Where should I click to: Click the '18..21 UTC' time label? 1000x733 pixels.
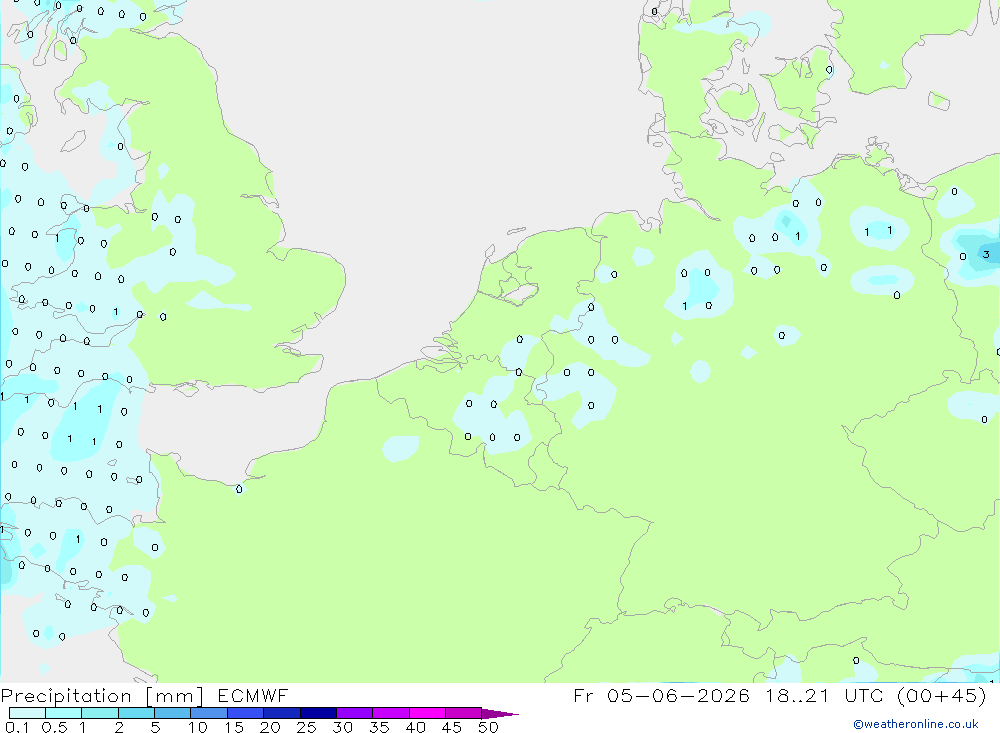point(823,695)
